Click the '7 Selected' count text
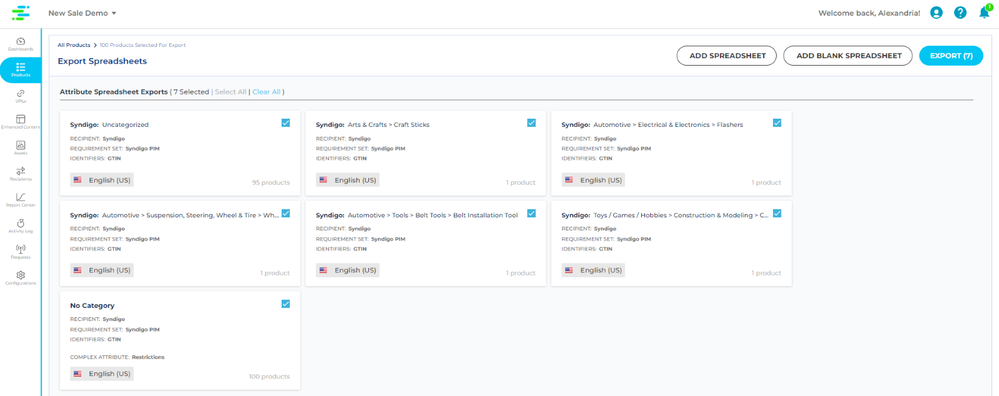This screenshot has width=999, height=396. coord(191,92)
